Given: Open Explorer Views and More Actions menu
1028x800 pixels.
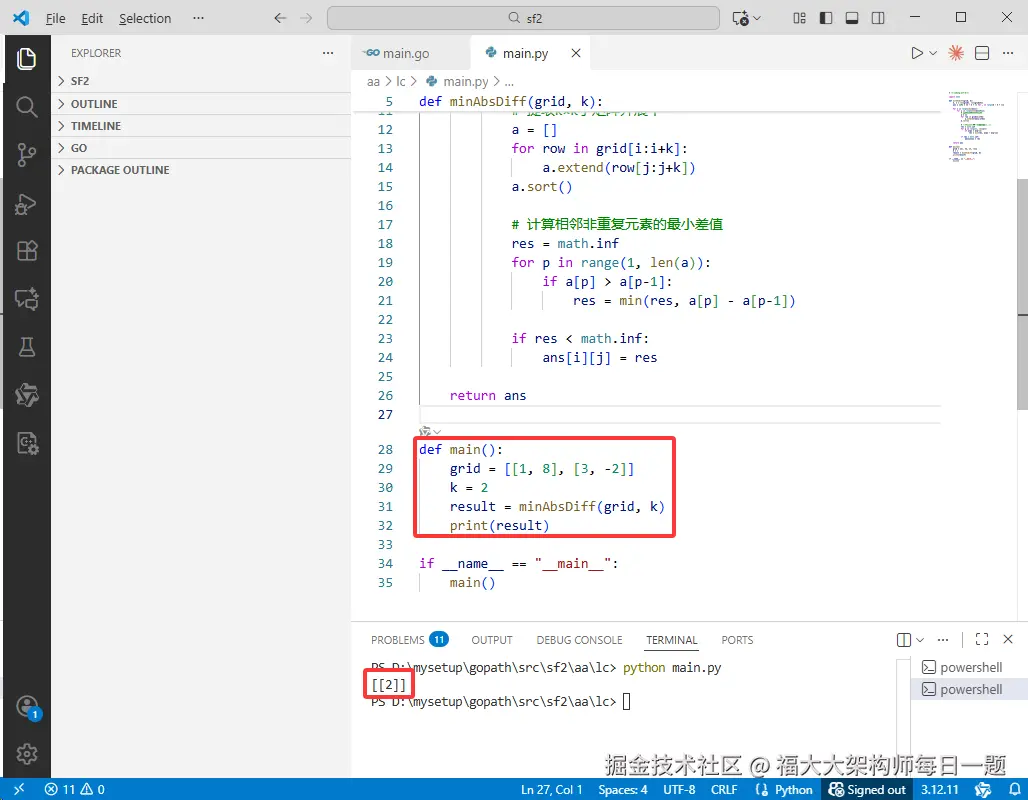Looking at the screenshot, I should point(328,53).
